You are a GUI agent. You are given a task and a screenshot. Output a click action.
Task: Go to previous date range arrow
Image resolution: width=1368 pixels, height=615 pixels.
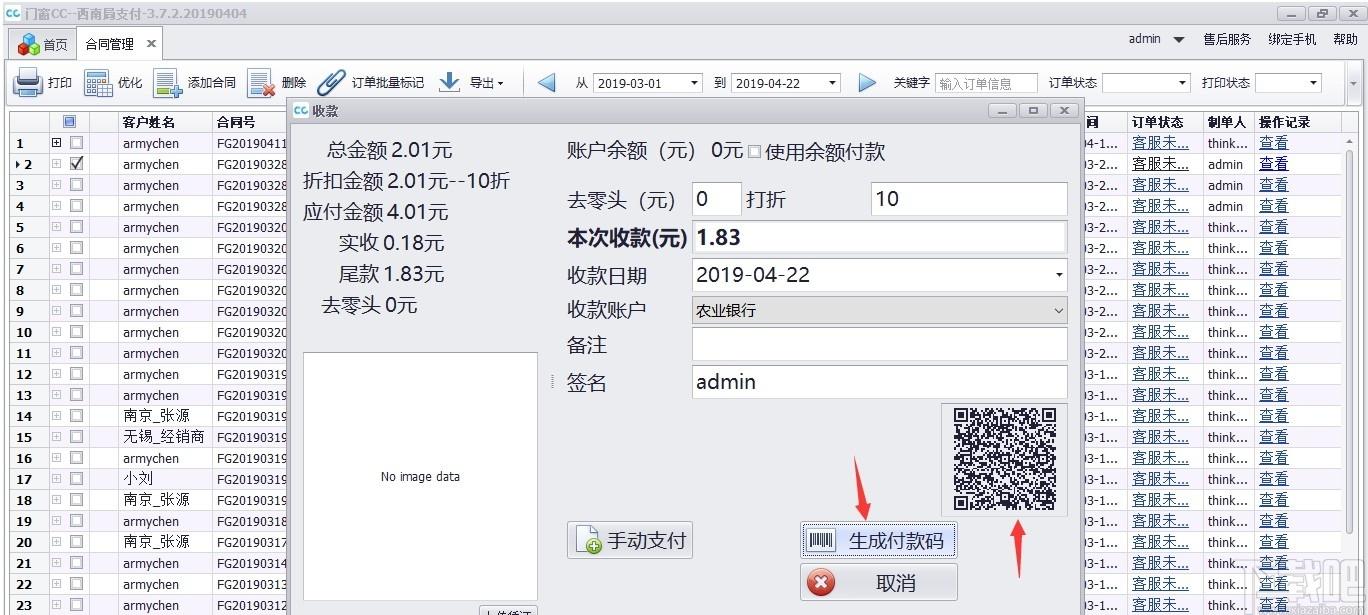point(546,83)
